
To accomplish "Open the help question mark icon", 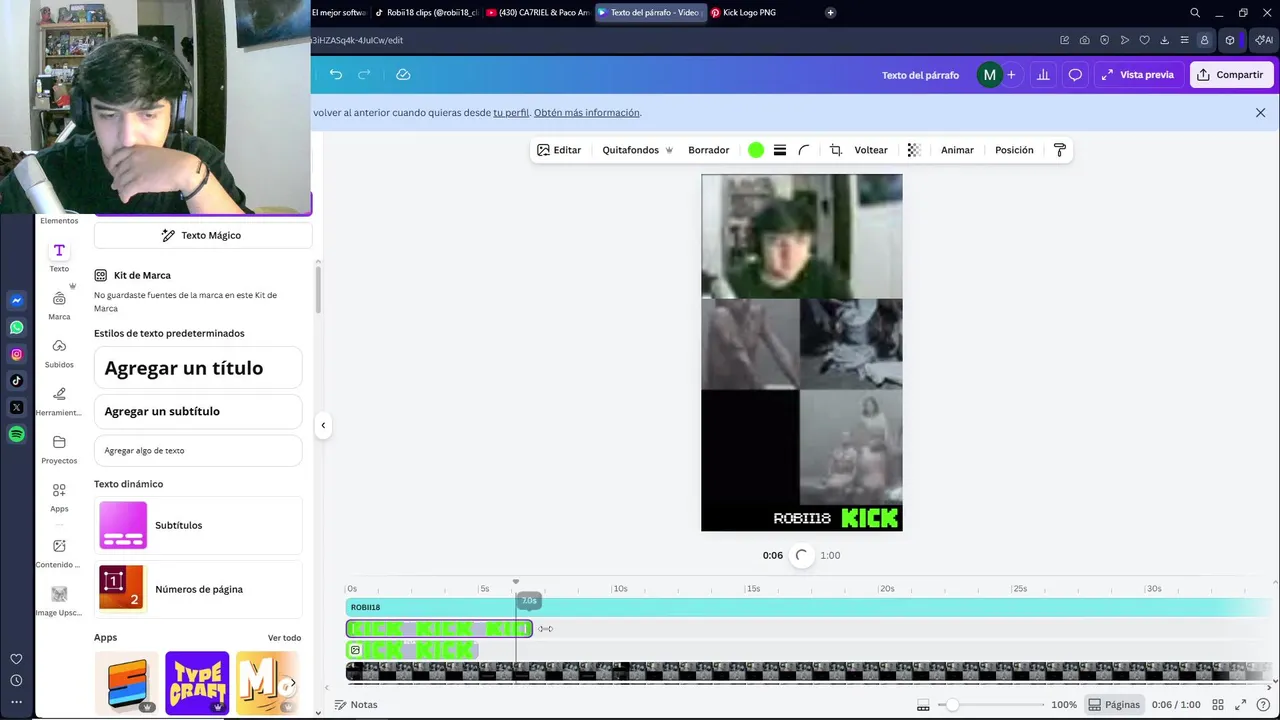I will click(x=1263, y=705).
